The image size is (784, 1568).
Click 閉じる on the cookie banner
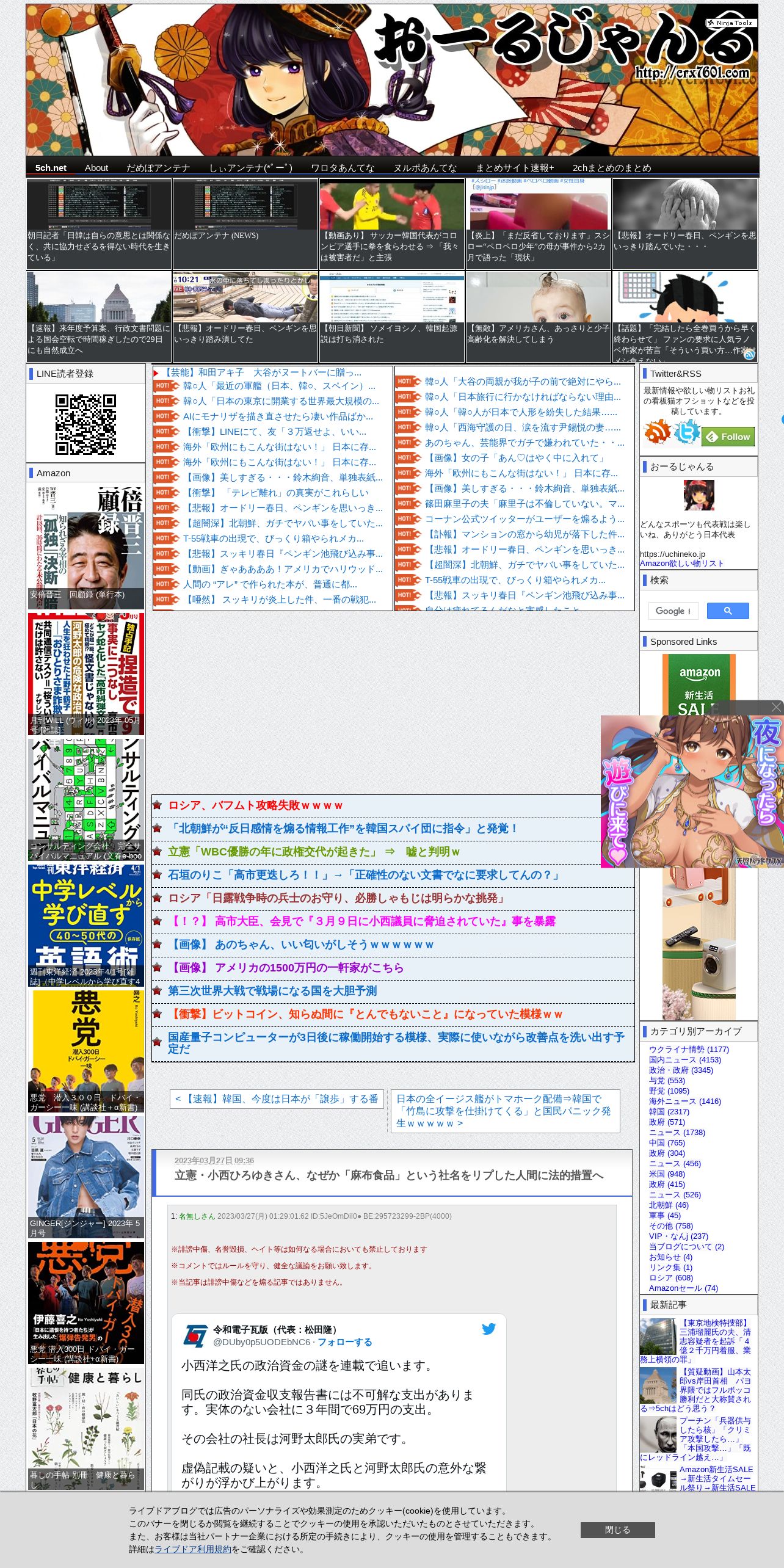(x=617, y=1530)
